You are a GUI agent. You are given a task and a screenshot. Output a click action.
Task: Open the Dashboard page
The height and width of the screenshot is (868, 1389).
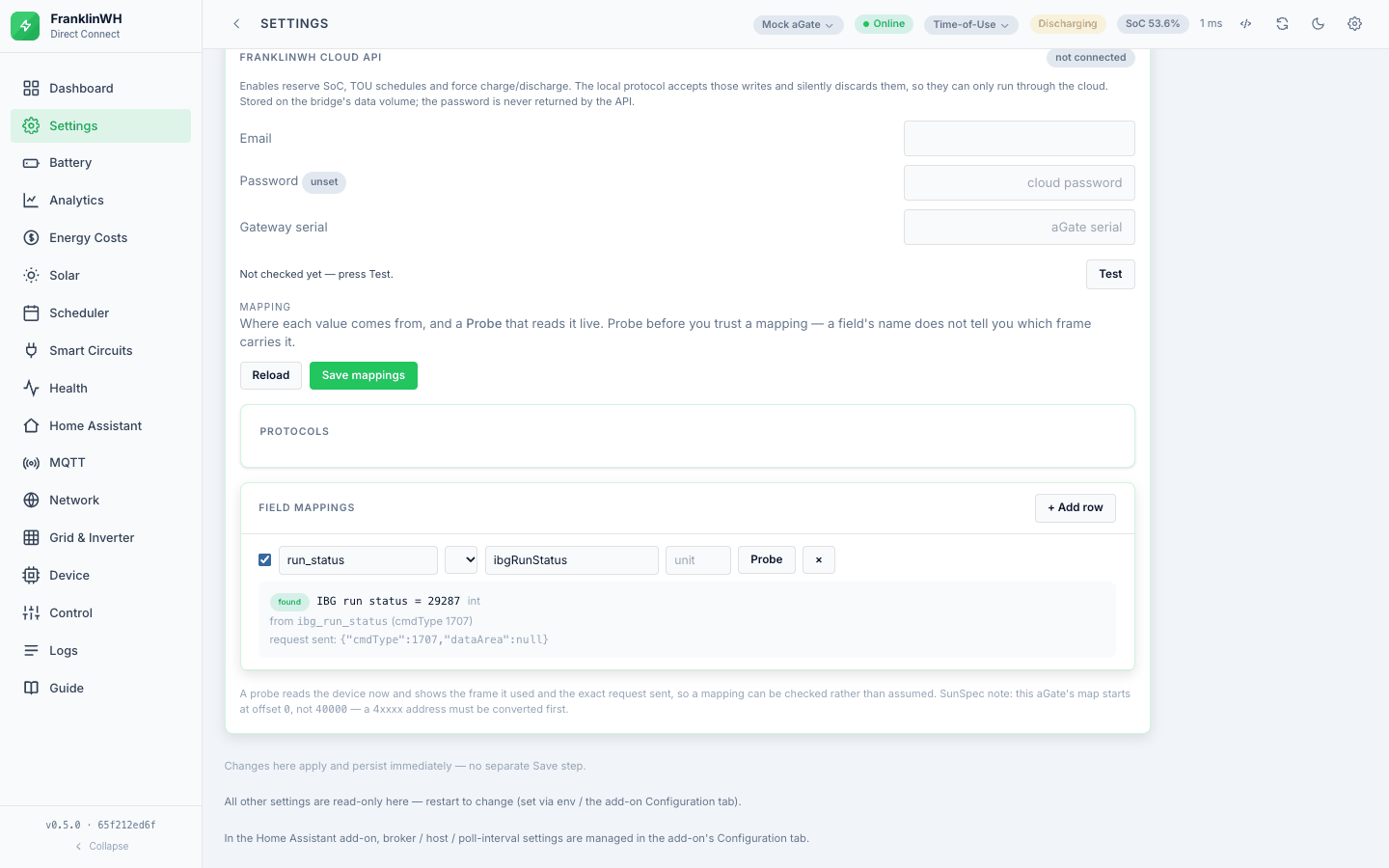coord(100,88)
